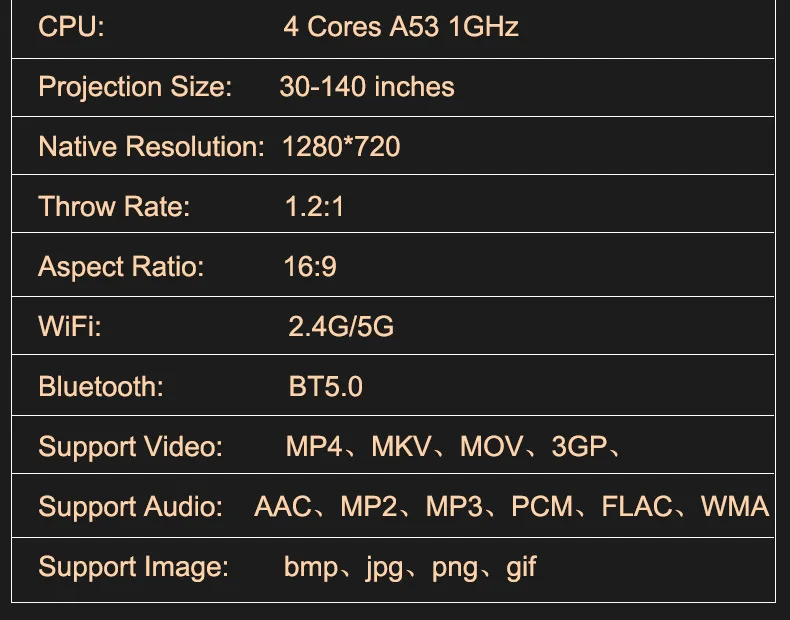The image size is (790, 620).
Task: Click the "Throw Rate:" label
Action: coord(114,207)
